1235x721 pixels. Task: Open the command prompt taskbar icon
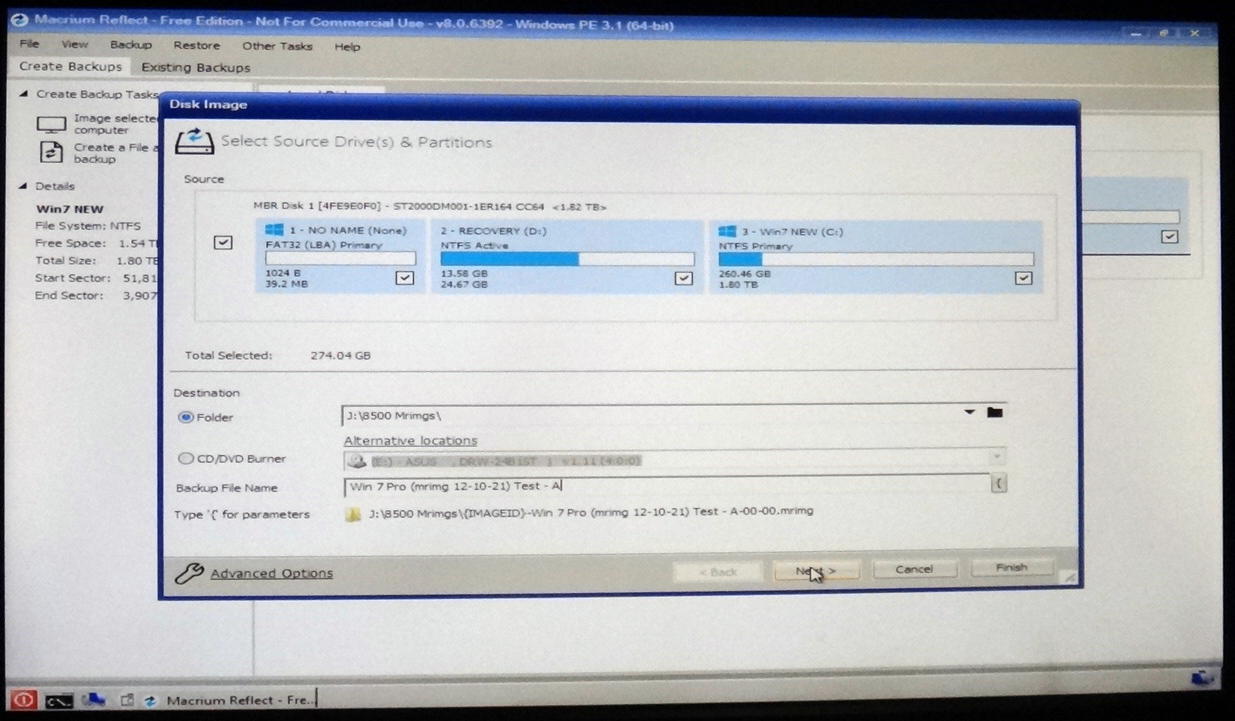57,700
